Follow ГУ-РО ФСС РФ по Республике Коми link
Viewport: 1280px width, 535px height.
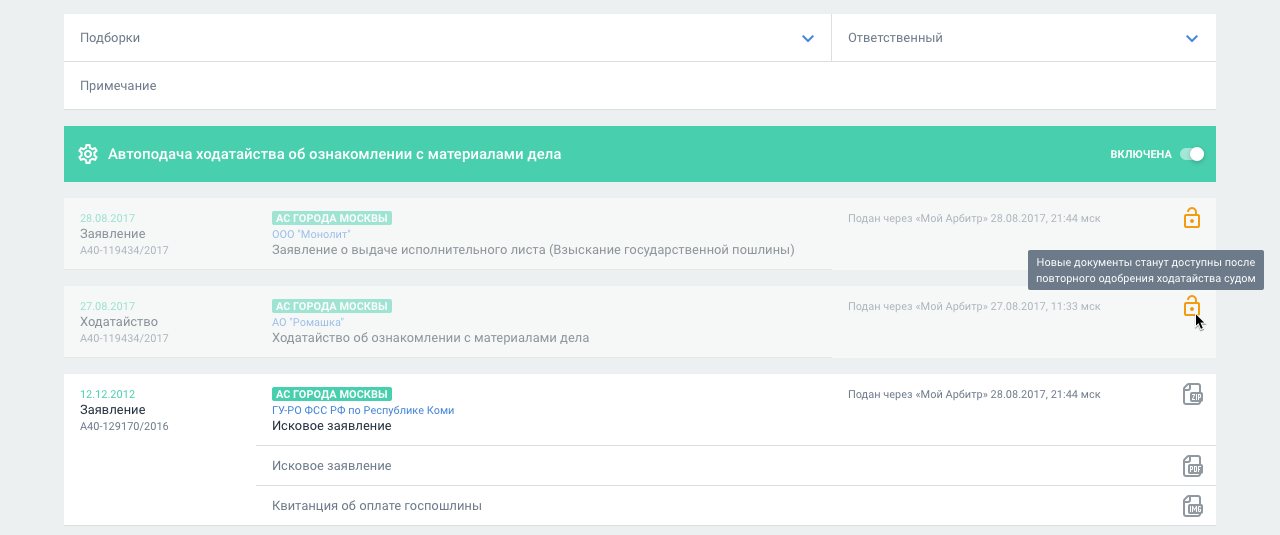[x=363, y=410]
